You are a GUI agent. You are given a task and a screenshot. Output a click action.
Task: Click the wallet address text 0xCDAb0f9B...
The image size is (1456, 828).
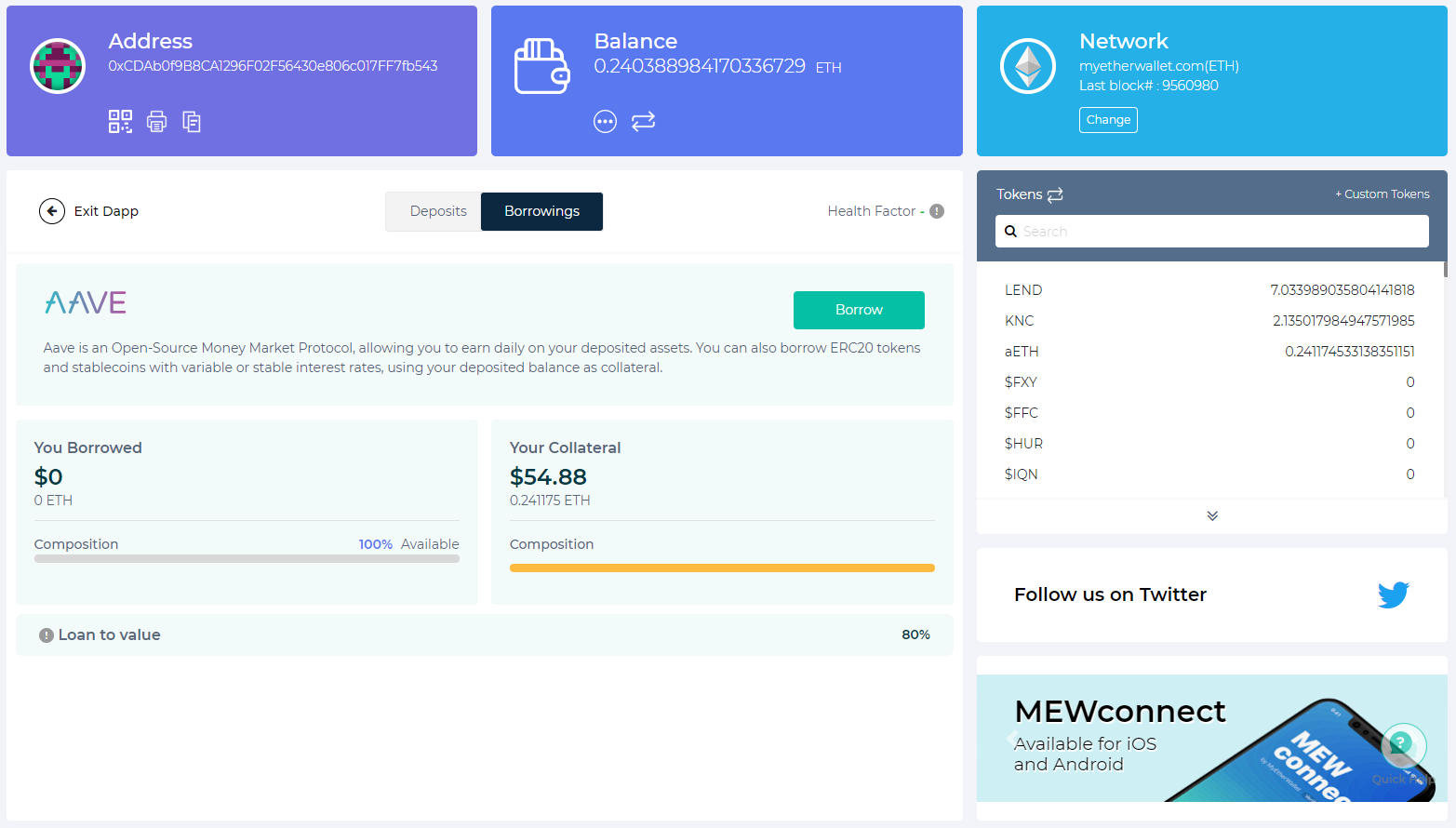[273, 66]
